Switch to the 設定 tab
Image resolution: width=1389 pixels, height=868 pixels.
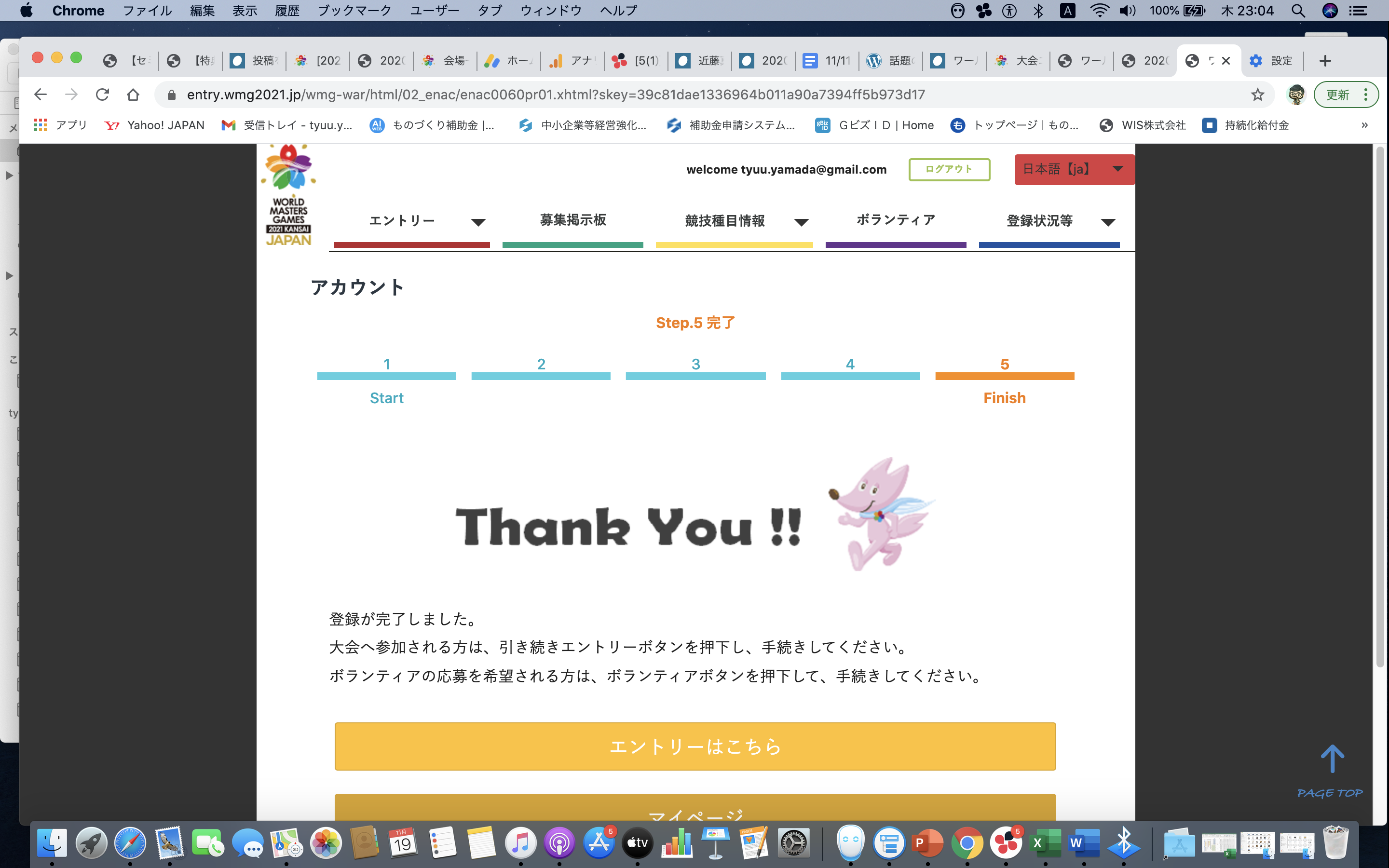coord(1271,61)
